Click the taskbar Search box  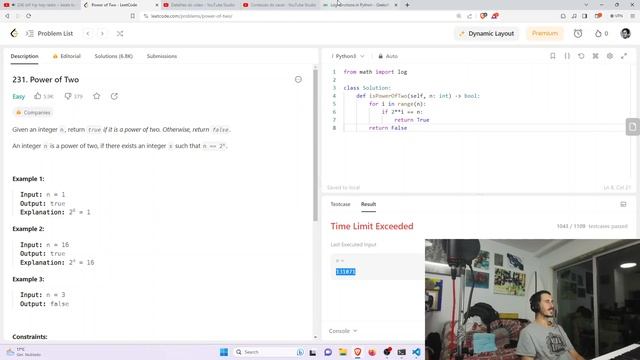269,352
